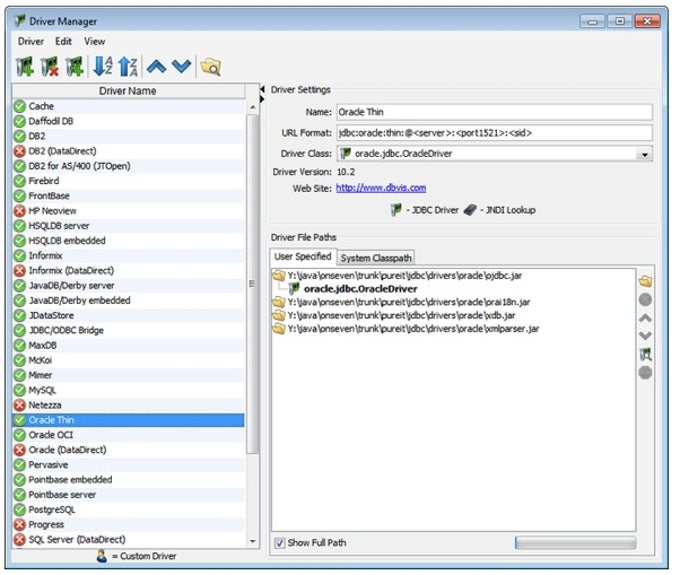Click the sort drivers descending Z-A icon
Image resolution: width=680 pixels, height=575 pixels.
click(x=128, y=67)
